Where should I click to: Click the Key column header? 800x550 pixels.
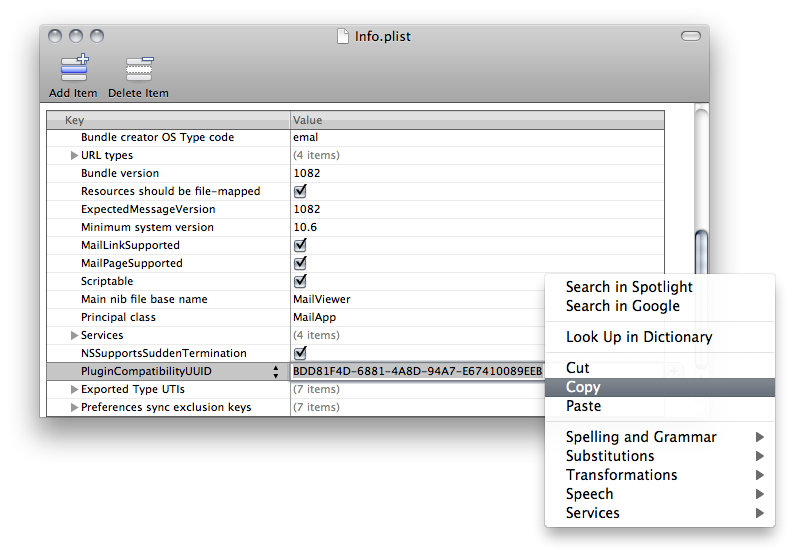pyautogui.click(x=168, y=120)
